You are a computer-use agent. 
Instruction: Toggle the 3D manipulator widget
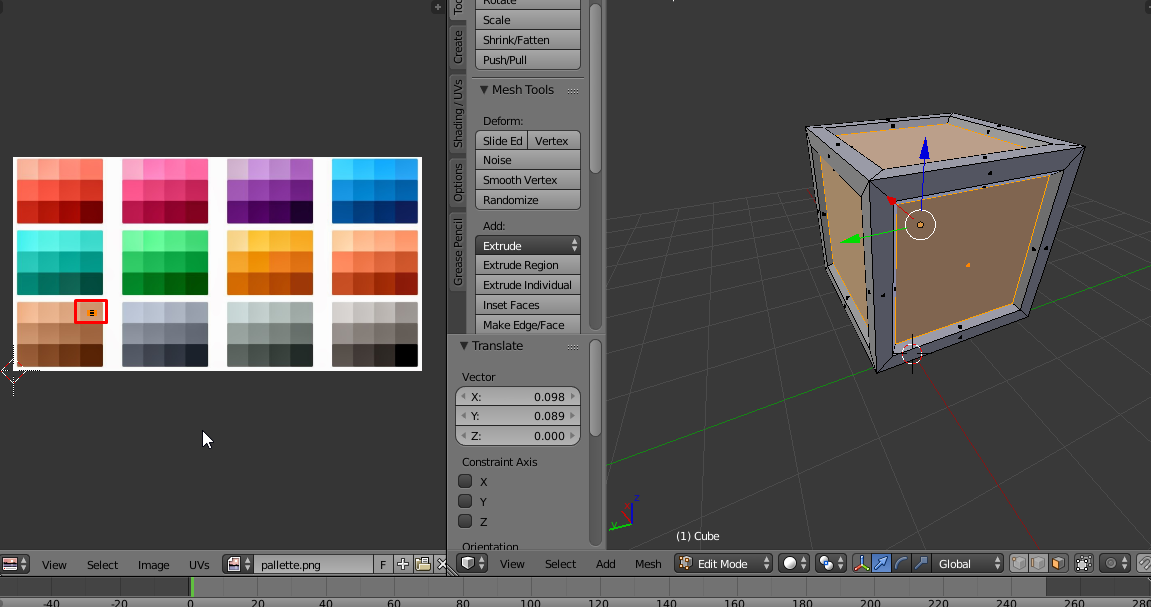pos(861,563)
